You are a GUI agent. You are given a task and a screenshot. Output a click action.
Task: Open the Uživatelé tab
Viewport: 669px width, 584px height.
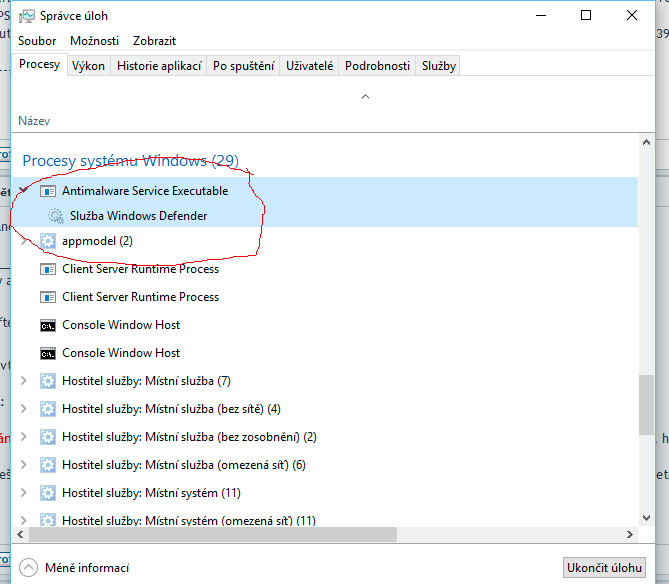(309, 66)
